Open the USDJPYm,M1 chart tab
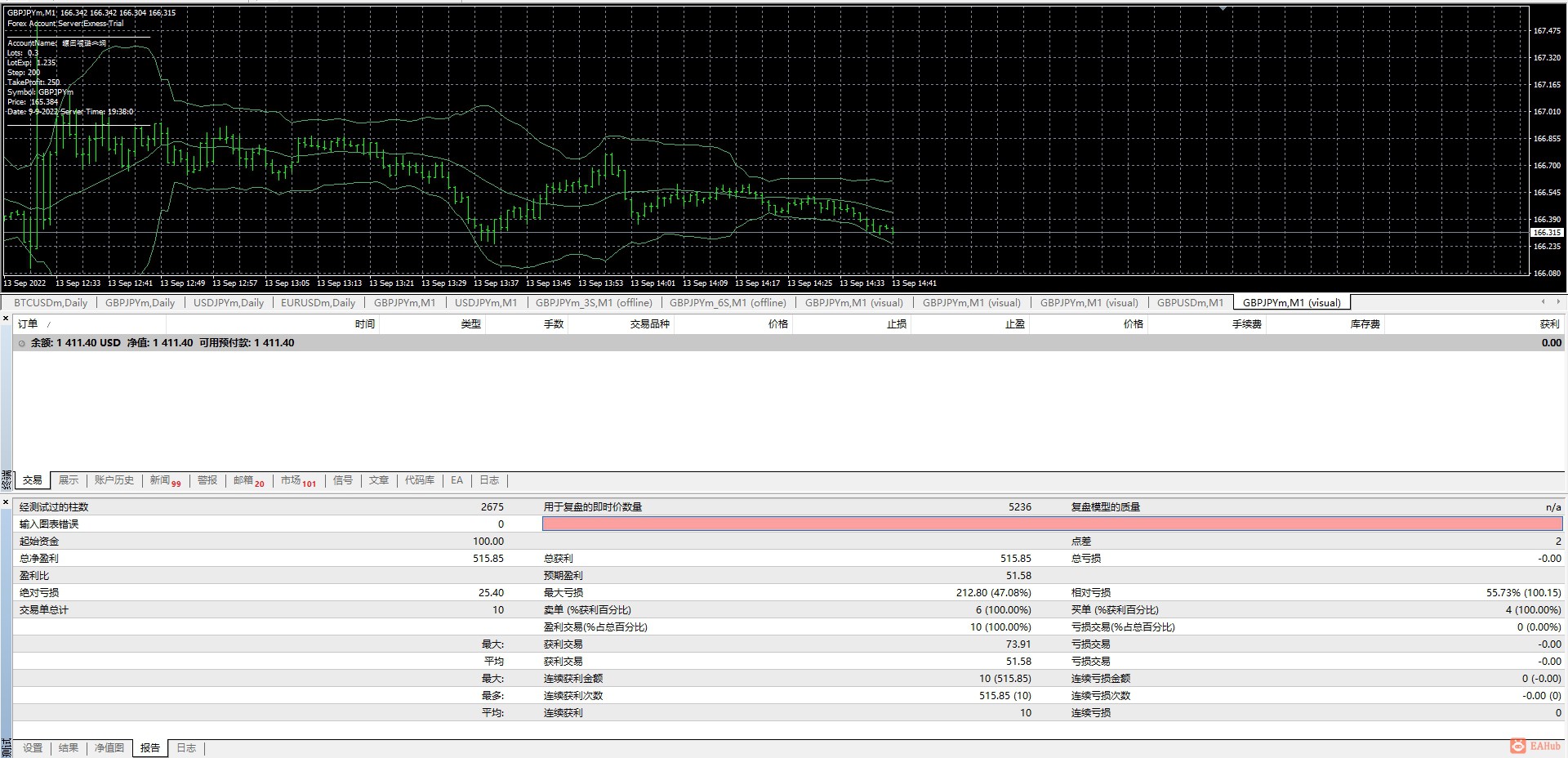Screen dimensions: 1568x758 point(486,302)
